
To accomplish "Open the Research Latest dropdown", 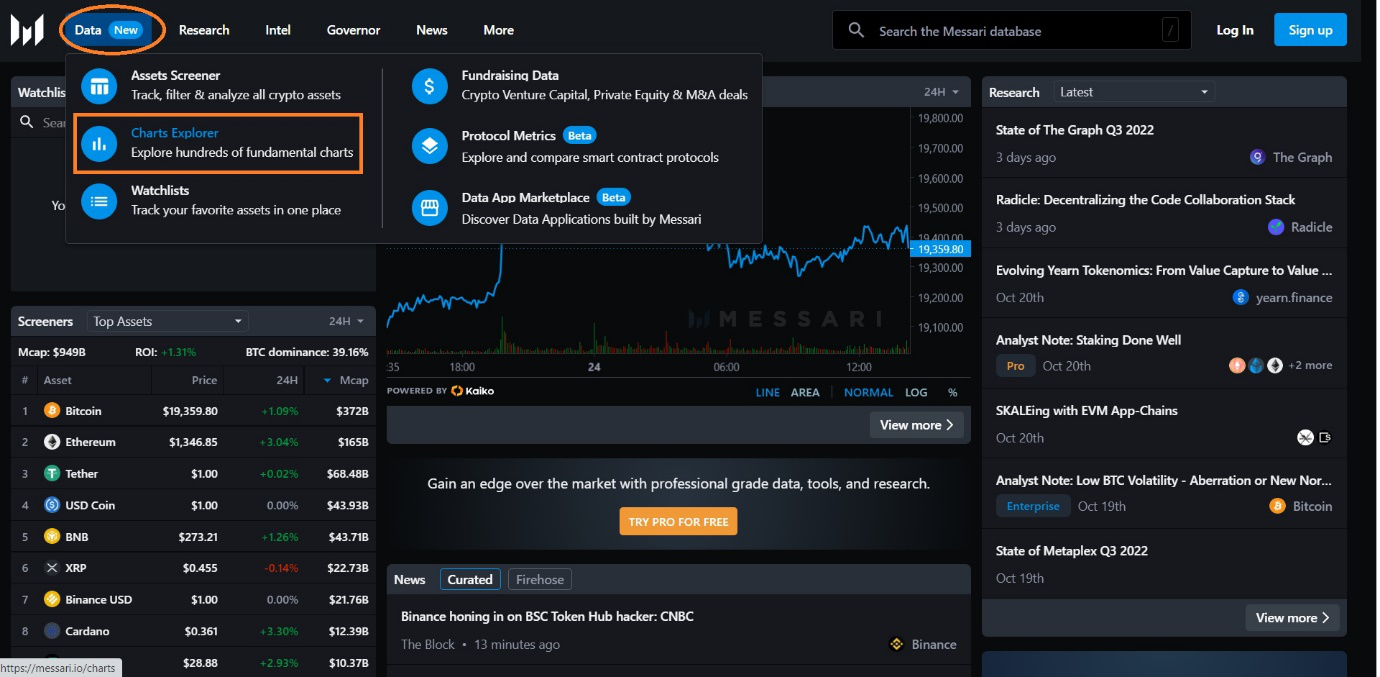I will click(1133, 92).
